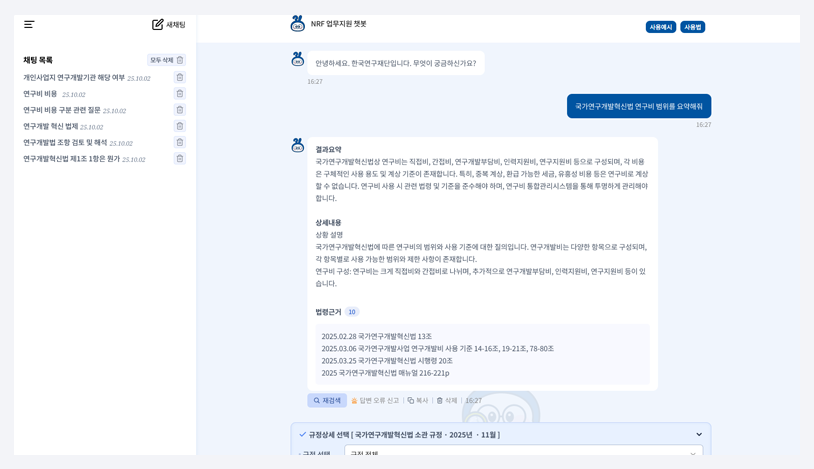The image size is (814, 469).
Task: Delete all chats with 모두 삭제
Action: point(166,60)
